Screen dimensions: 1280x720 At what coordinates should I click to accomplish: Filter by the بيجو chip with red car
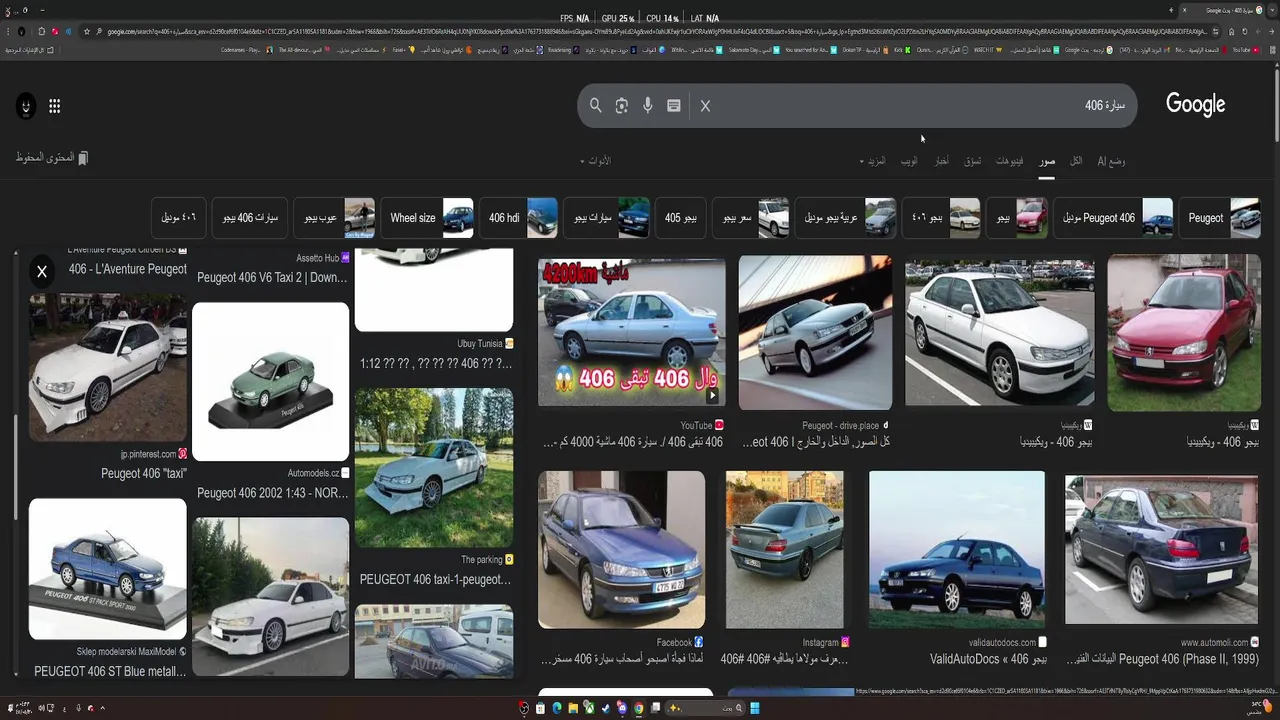point(1017,218)
